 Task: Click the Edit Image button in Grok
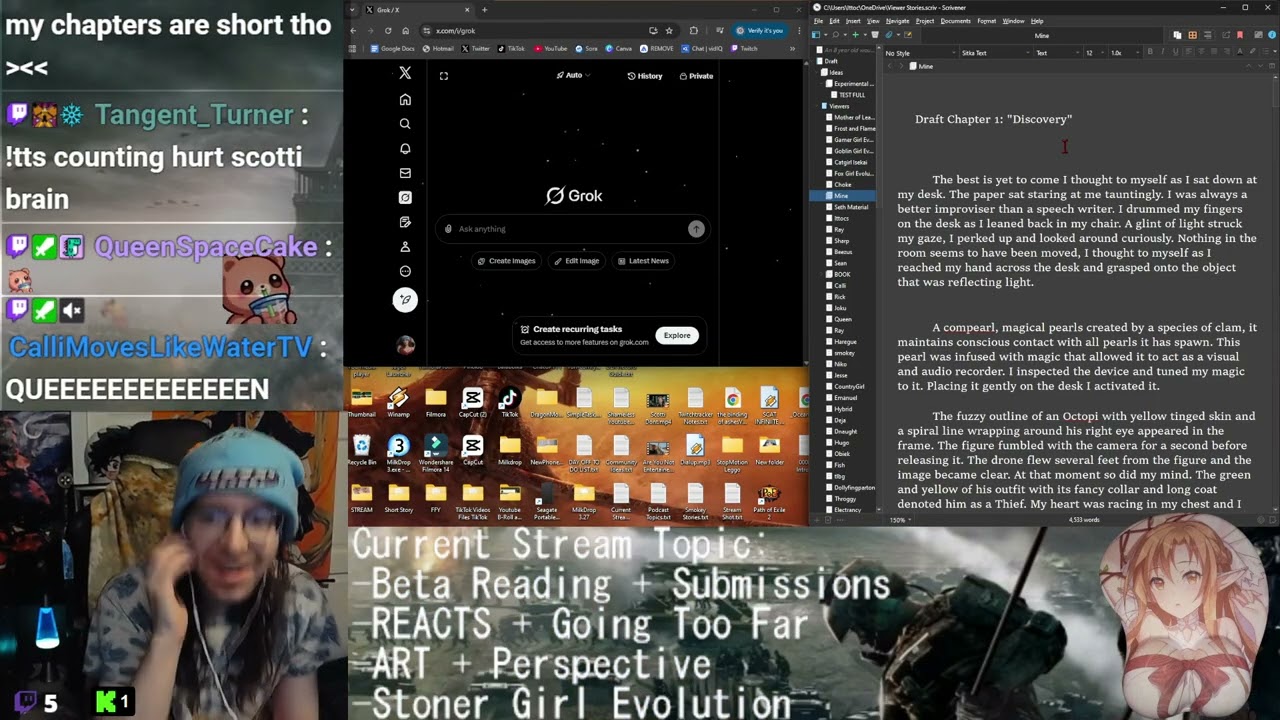(x=577, y=261)
